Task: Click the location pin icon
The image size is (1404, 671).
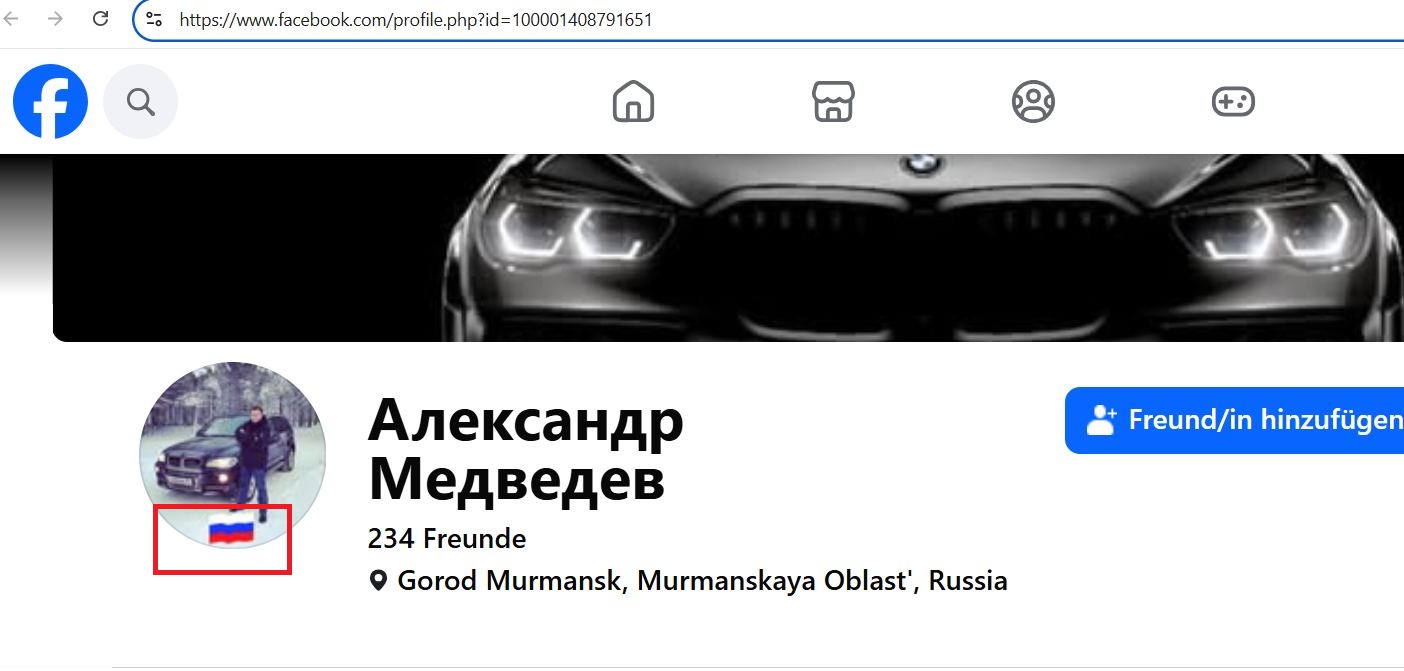Action: coord(378,581)
